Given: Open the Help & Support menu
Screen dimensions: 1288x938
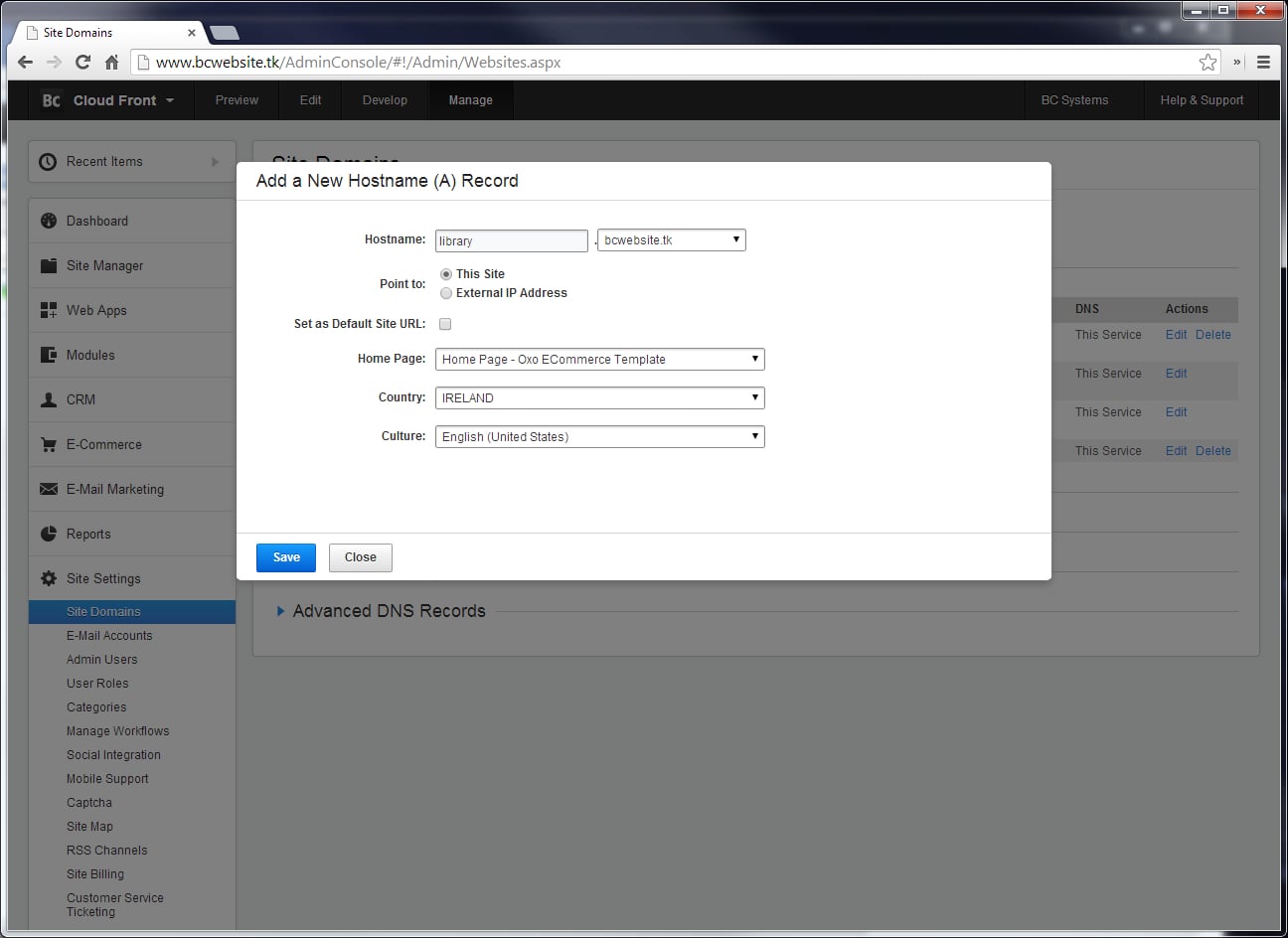Looking at the screenshot, I should pos(1202,100).
